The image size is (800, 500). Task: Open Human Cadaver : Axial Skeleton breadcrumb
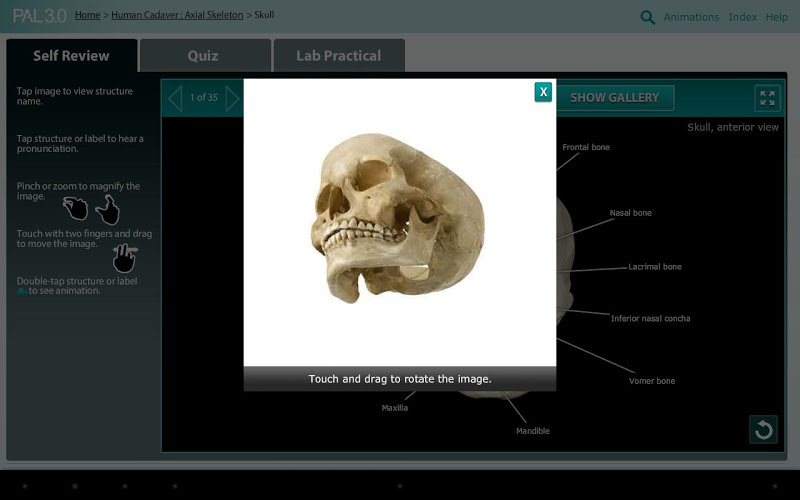pyautogui.click(x=177, y=15)
